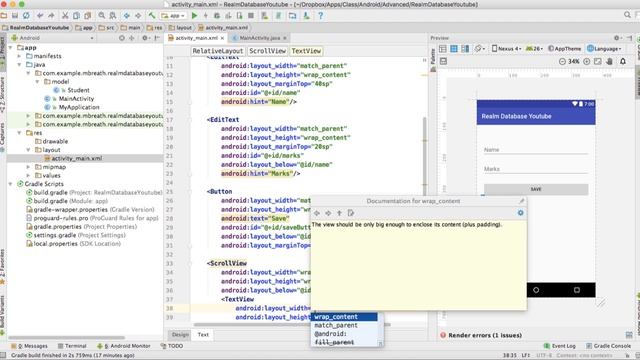Collapse the java folder in tree
This screenshot has width=640, height=360.
19,64
